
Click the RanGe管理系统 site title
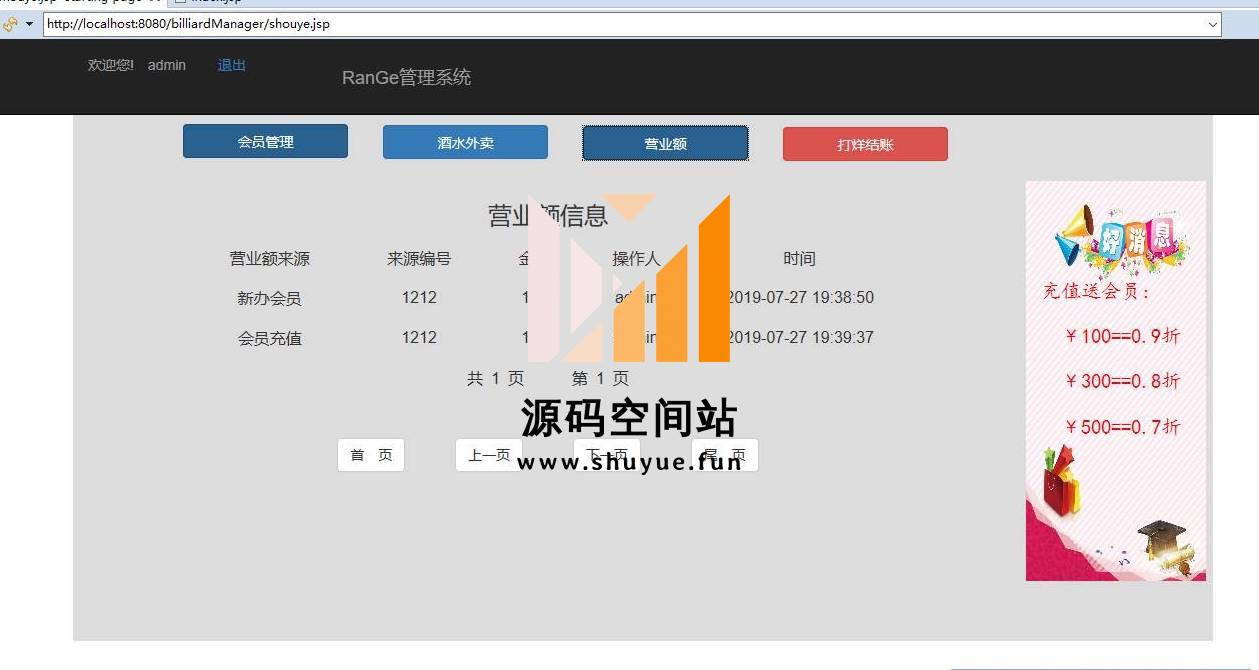click(x=406, y=77)
